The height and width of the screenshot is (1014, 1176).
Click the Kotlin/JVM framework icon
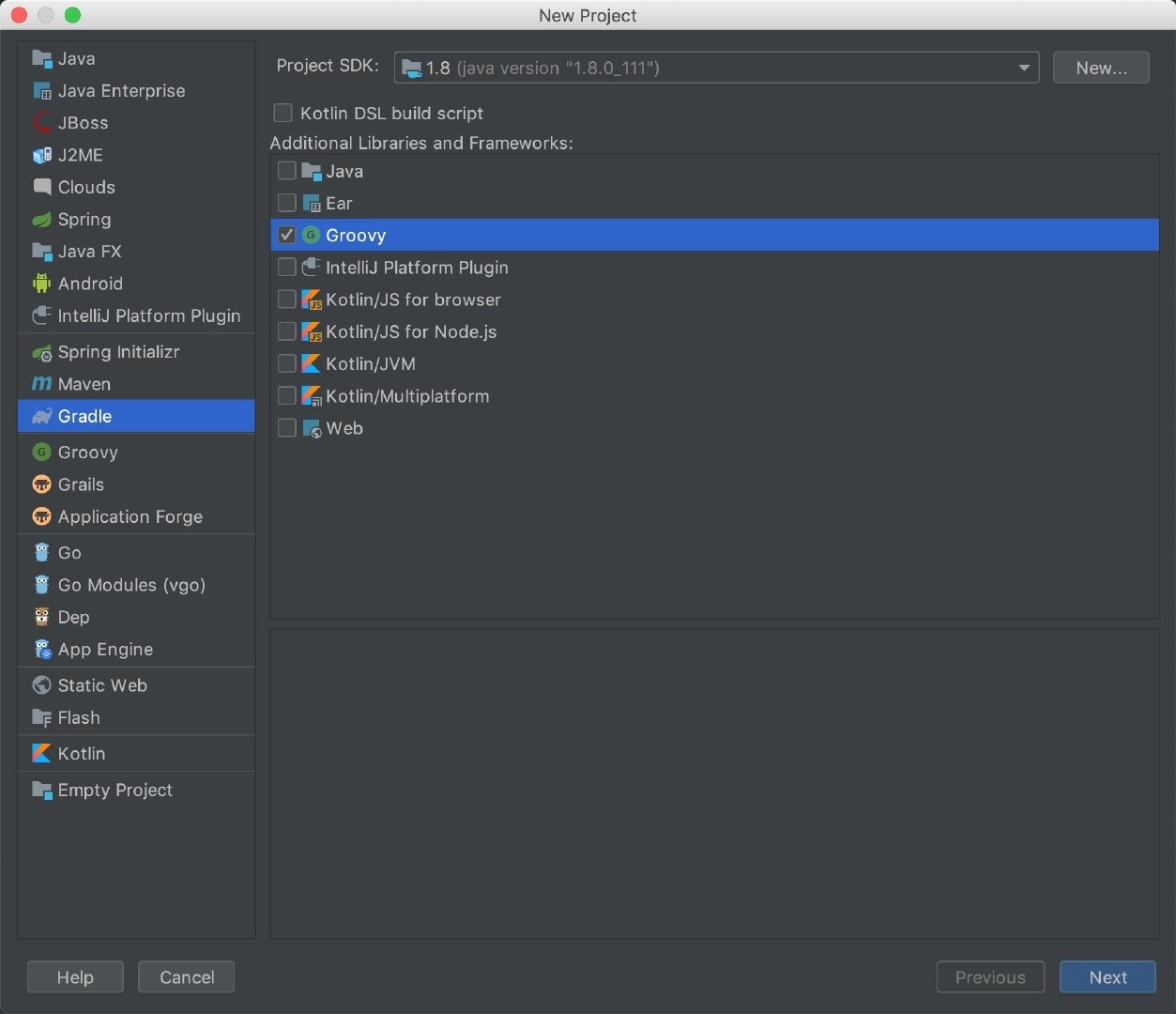pos(312,363)
